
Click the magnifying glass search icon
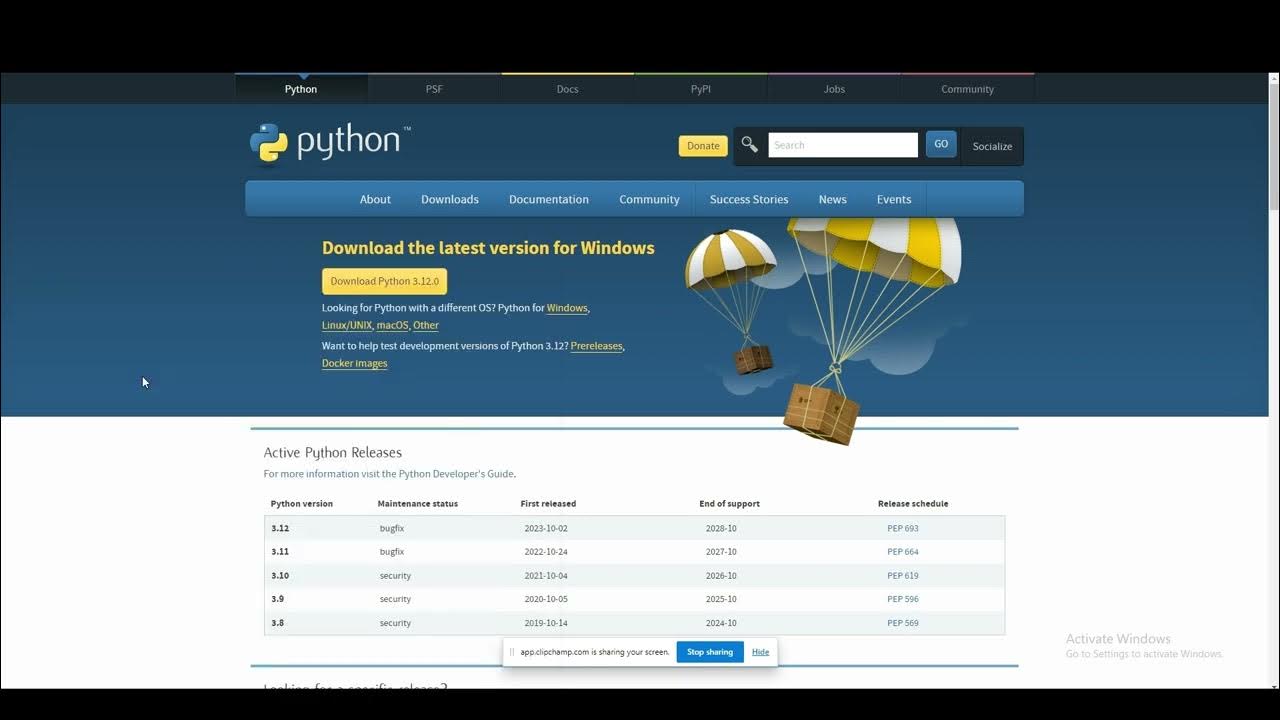pyautogui.click(x=749, y=145)
